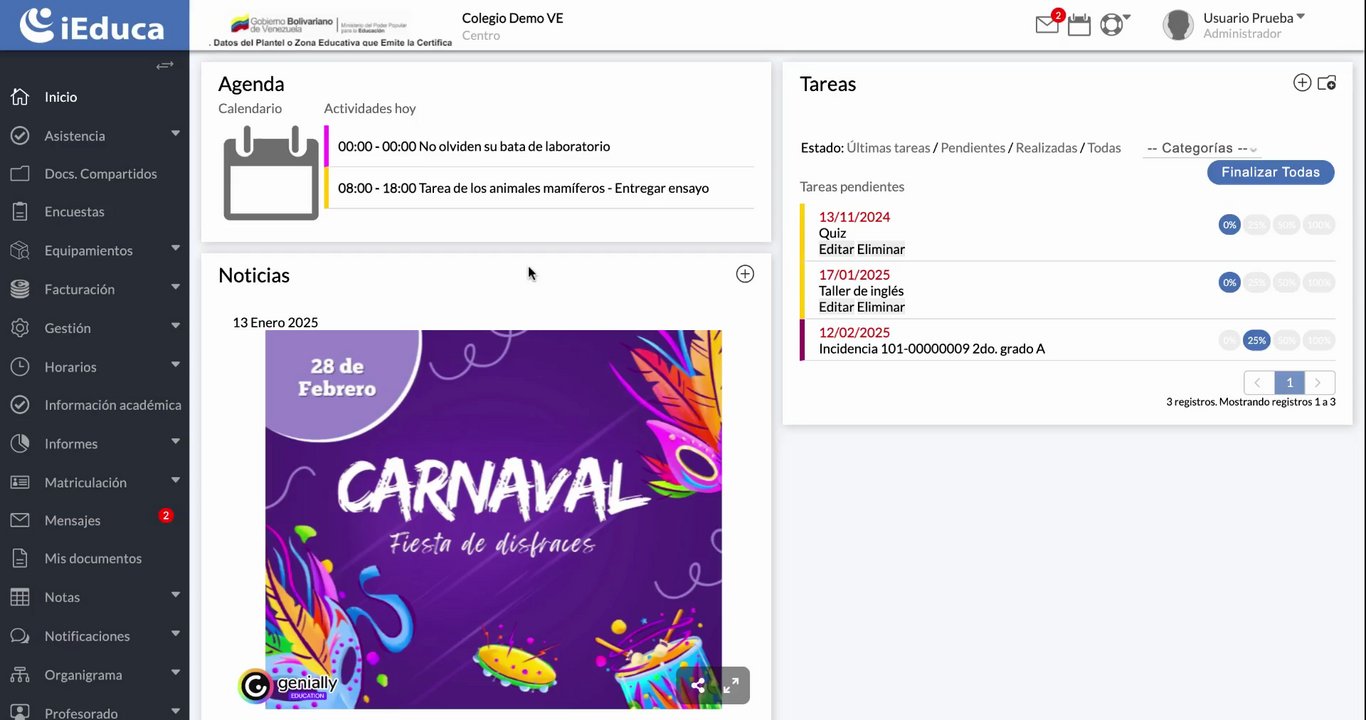The image size is (1366, 720).
Task: Filter tasks by Últimas tareas
Action: pos(888,148)
